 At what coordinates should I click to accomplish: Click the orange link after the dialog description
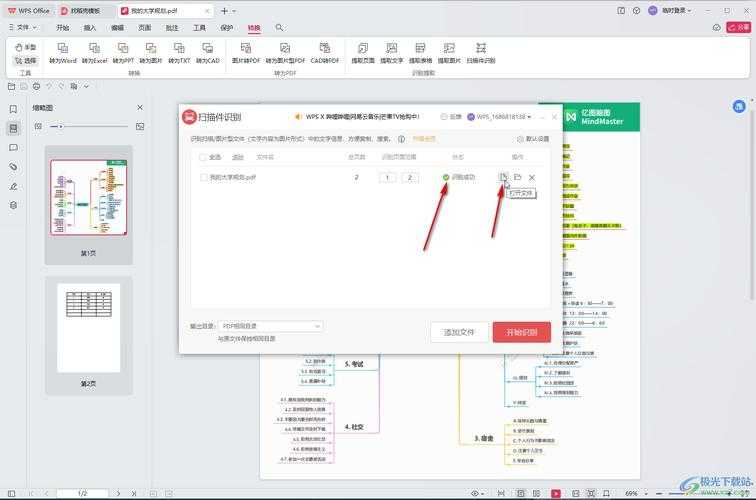point(424,139)
